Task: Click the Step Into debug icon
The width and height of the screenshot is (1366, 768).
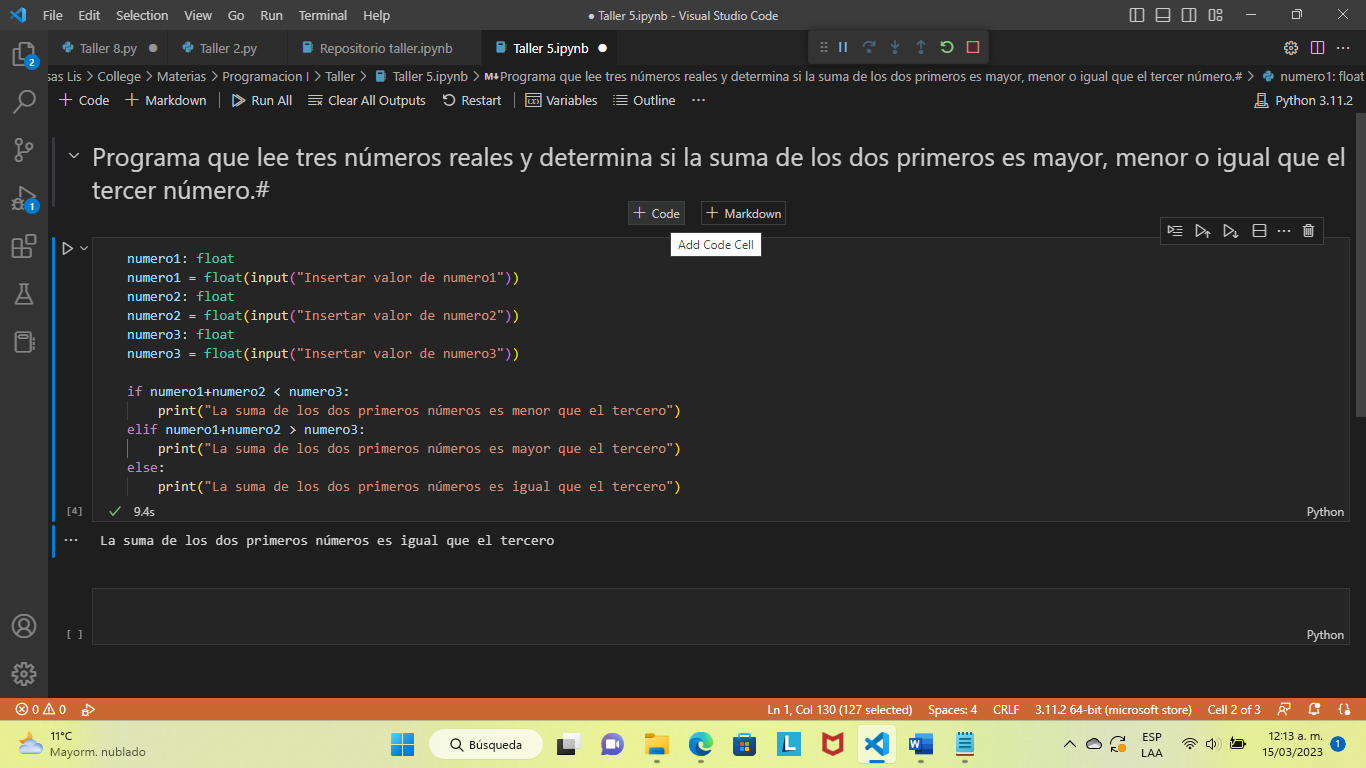Action: [x=893, y=46]
